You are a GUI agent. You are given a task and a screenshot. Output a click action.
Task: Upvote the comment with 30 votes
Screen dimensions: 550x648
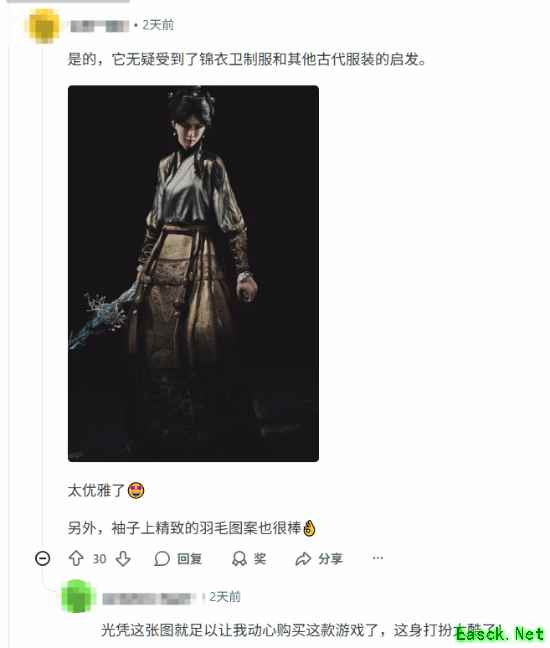click(76, 559)
